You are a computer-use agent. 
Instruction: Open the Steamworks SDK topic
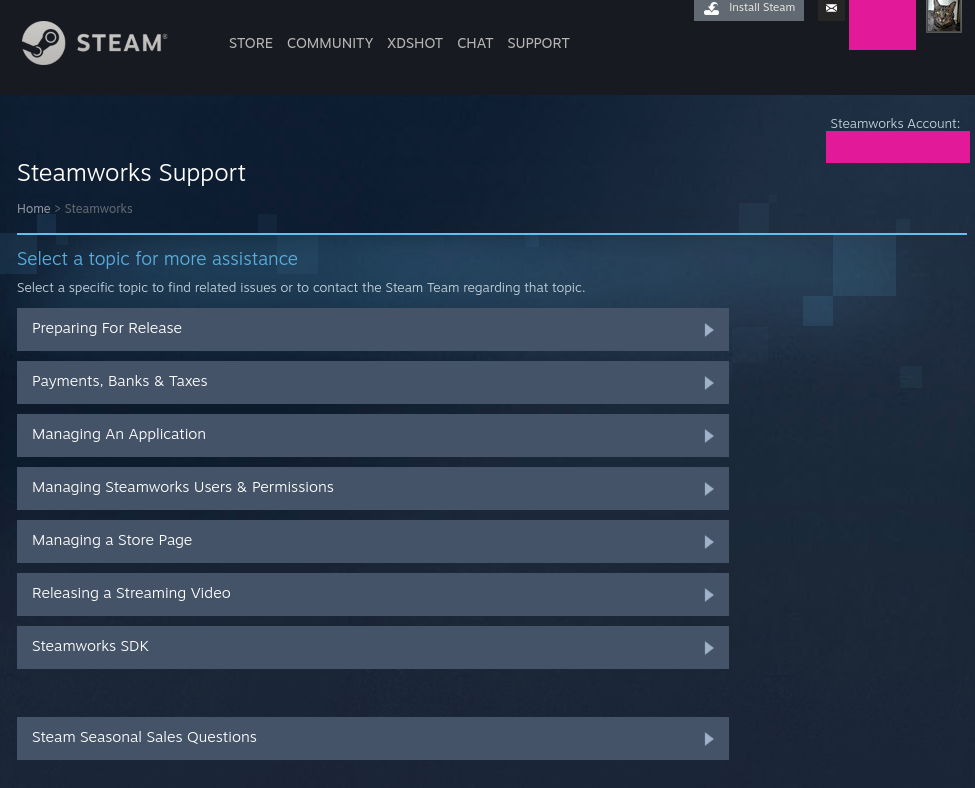pyautogui.click(x=372, y=647)
